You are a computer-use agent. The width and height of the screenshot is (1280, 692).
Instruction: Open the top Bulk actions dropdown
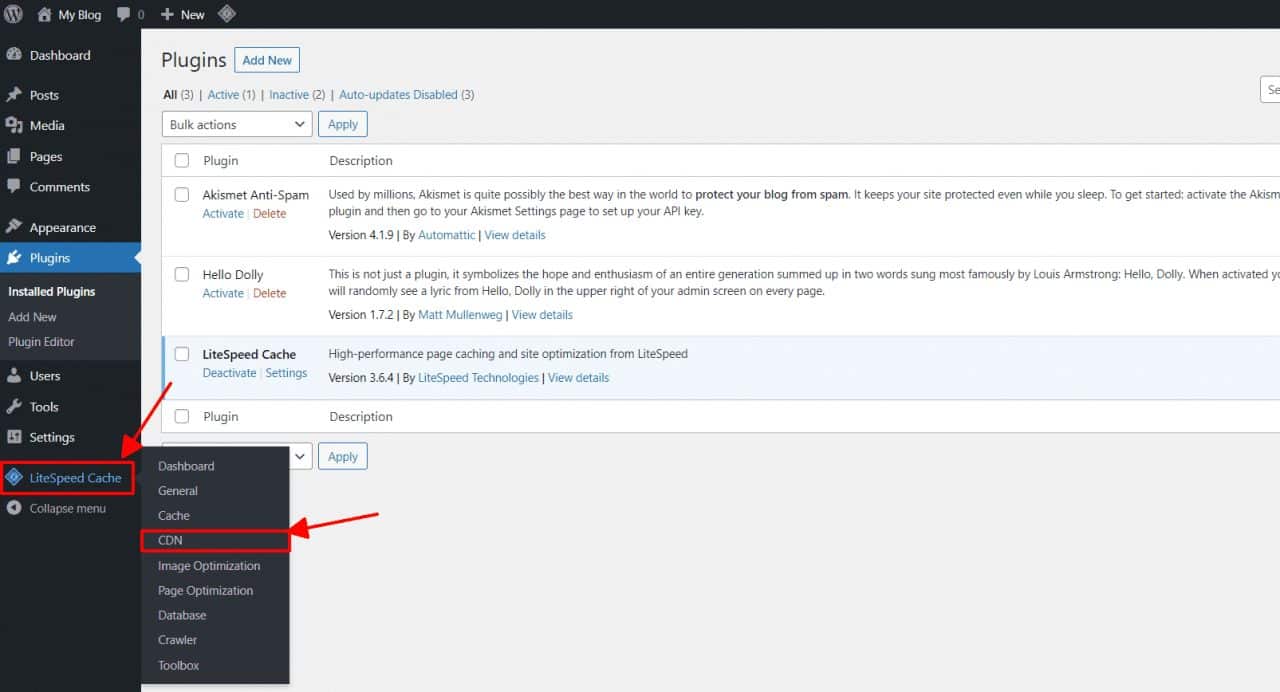pos(237,124)
